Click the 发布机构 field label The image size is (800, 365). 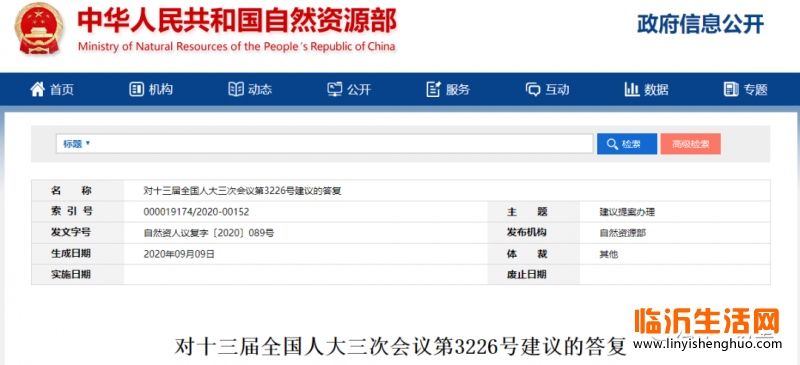[x=527, y=232]
